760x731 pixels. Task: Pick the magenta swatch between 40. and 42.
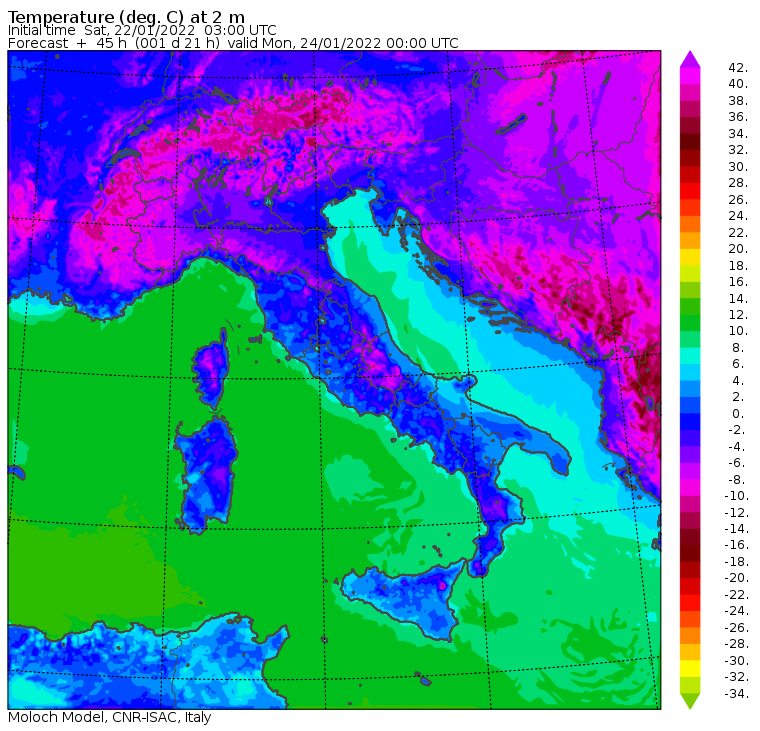pos(690,76)
